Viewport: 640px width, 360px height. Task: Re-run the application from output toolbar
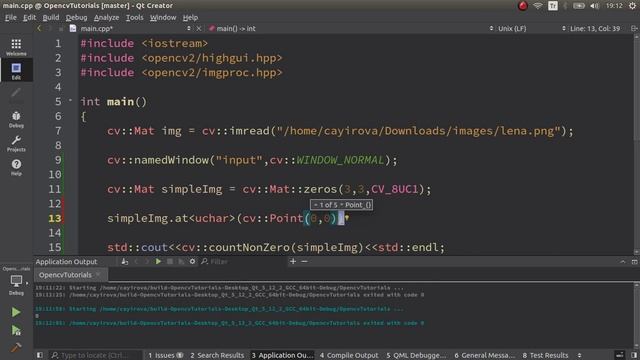[x=158, y=261]
